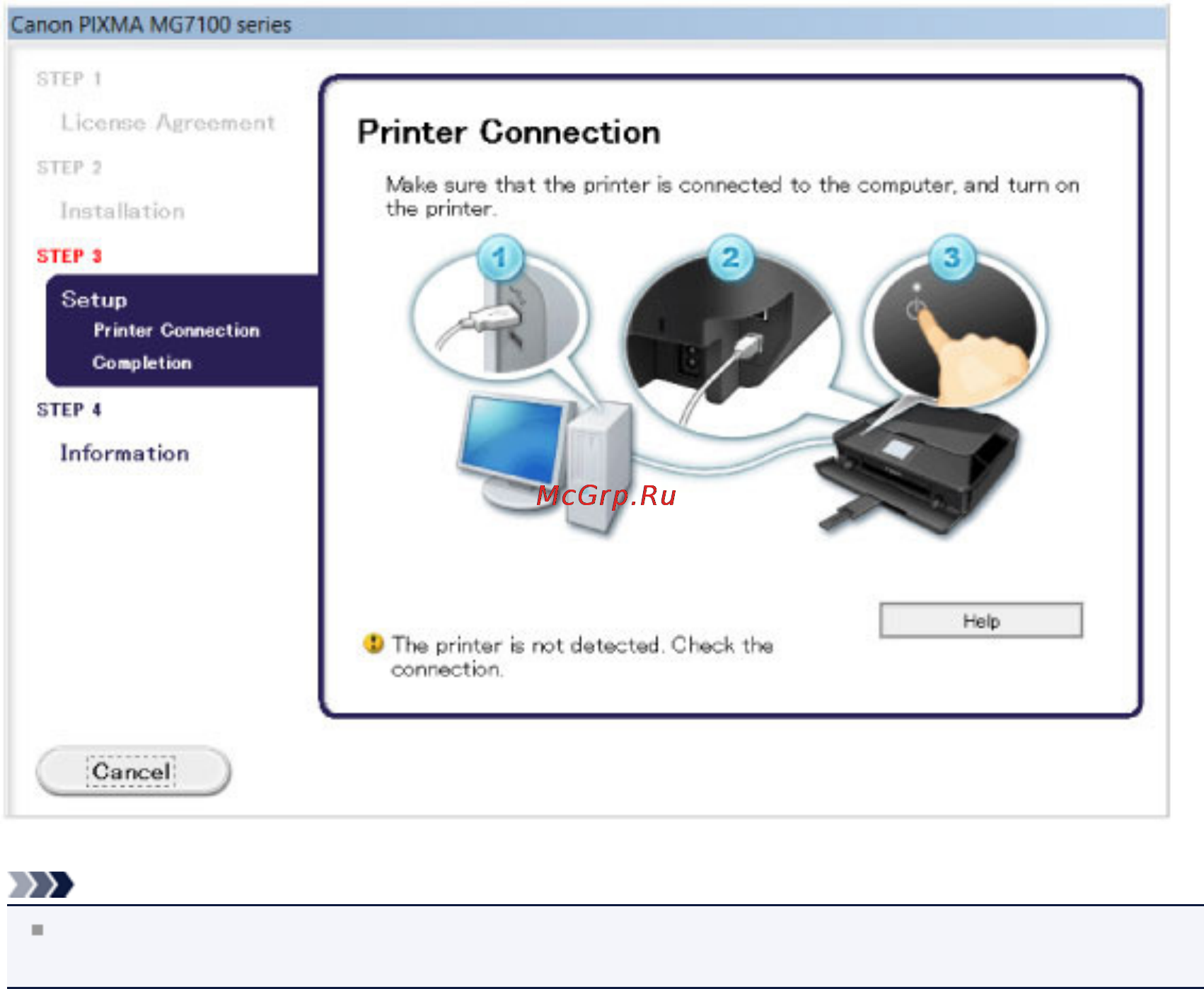Viewport: 1204px width, 989px height.
Task: Click the black printer illustration
Action: point(918,467)
